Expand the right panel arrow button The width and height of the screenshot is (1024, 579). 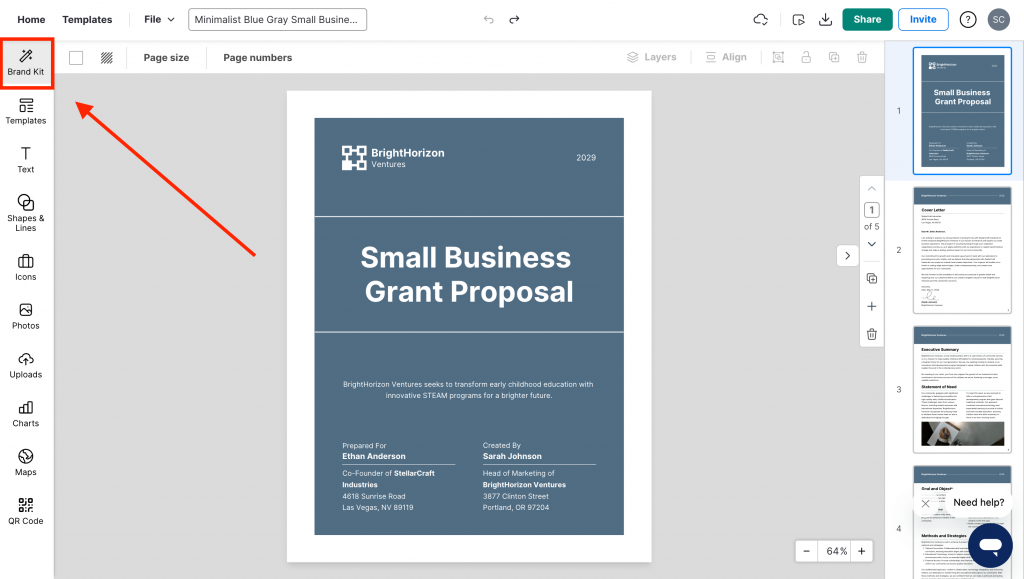point(847,256)
